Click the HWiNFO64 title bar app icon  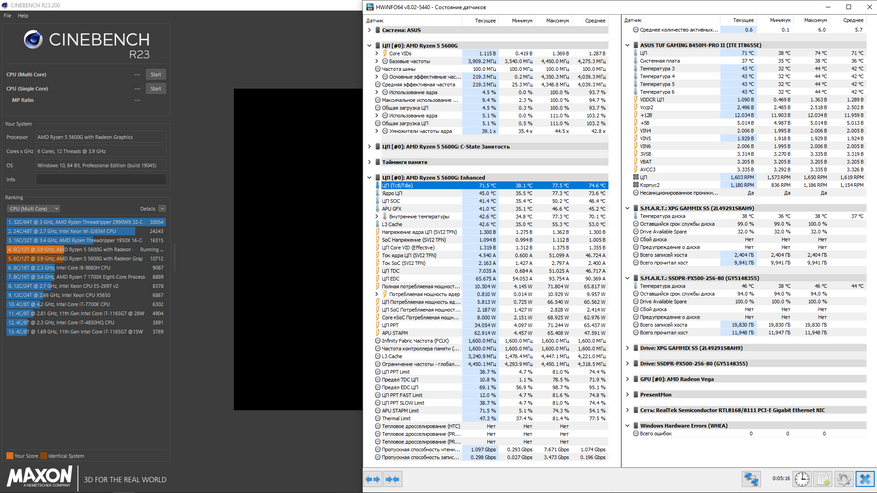click(370, 7)
